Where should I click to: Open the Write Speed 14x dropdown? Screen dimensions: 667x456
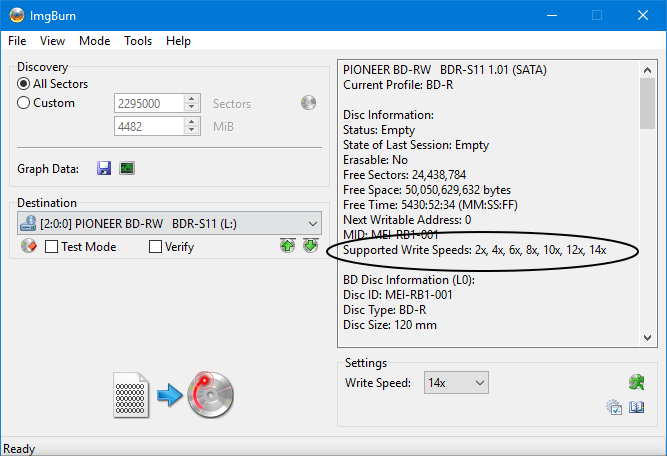click(456, 382)
